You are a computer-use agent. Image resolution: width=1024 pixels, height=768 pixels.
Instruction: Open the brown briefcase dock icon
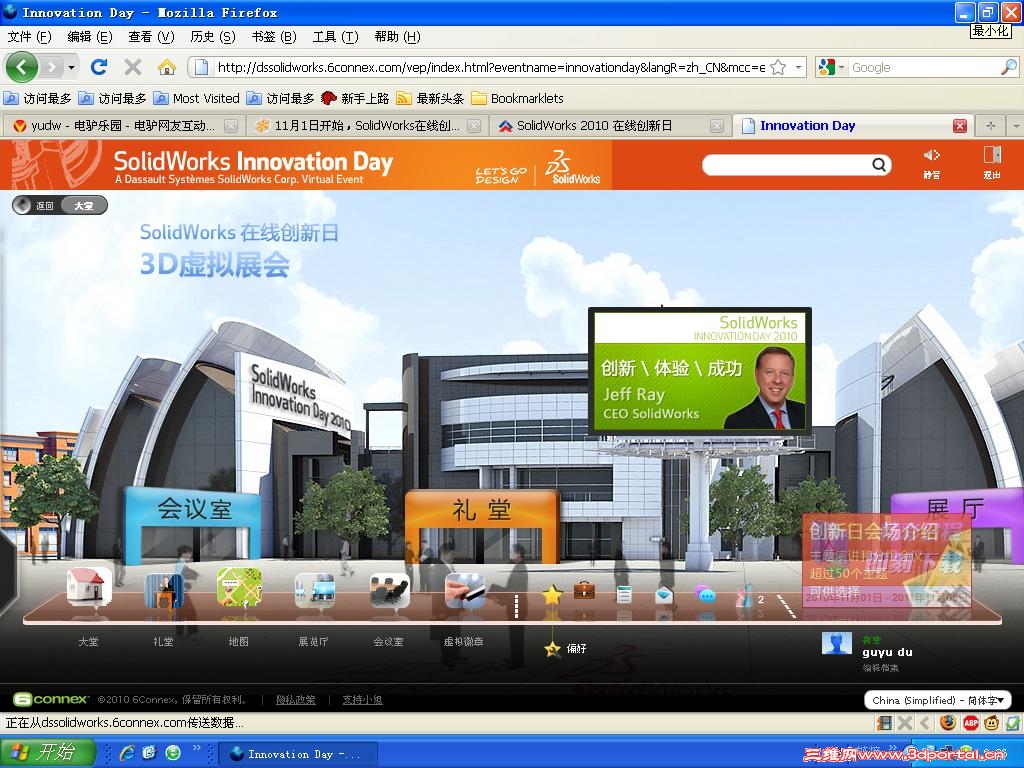584,590
